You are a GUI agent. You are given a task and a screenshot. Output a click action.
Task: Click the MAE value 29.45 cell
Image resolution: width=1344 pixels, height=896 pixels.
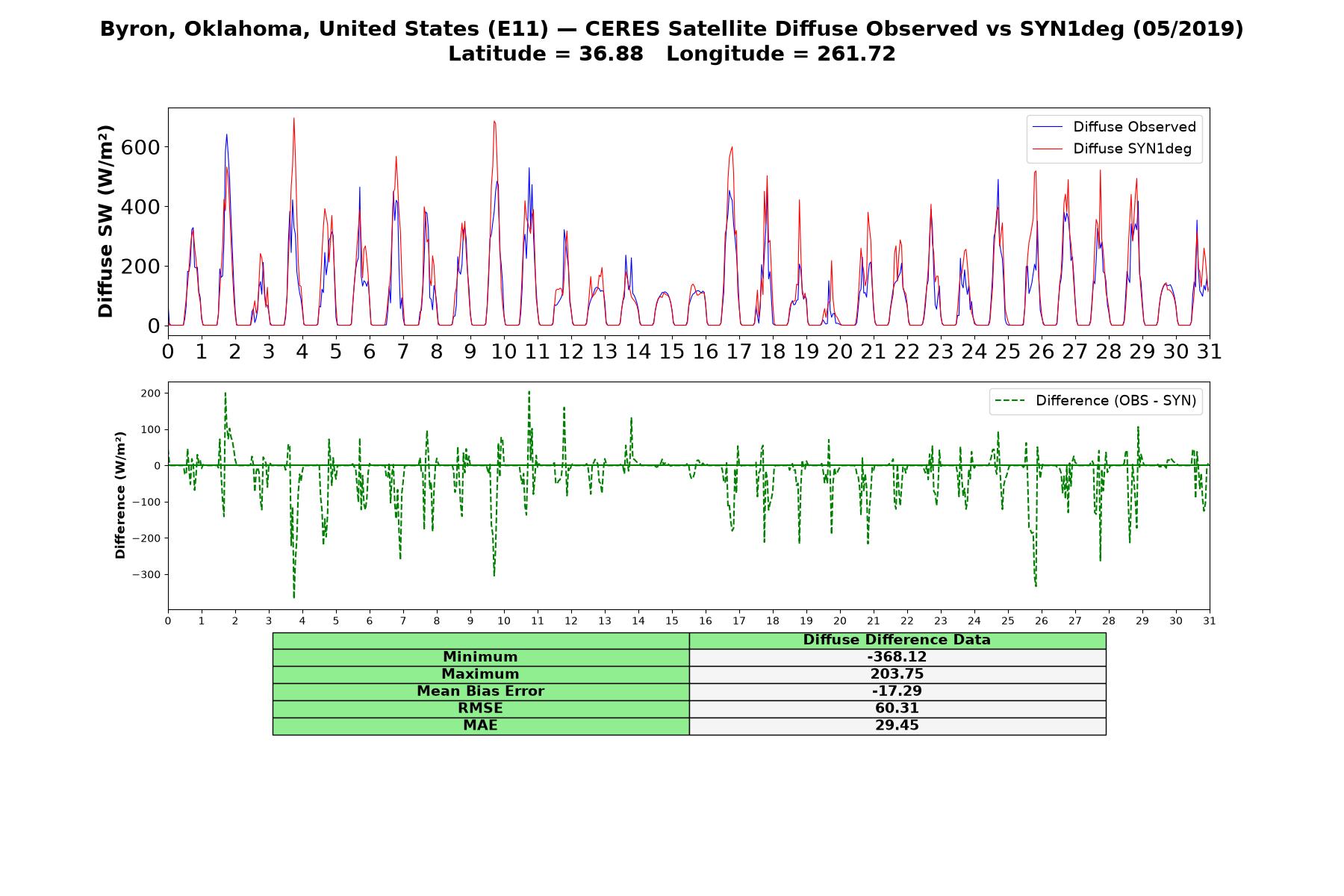click(x=897, y=726)
